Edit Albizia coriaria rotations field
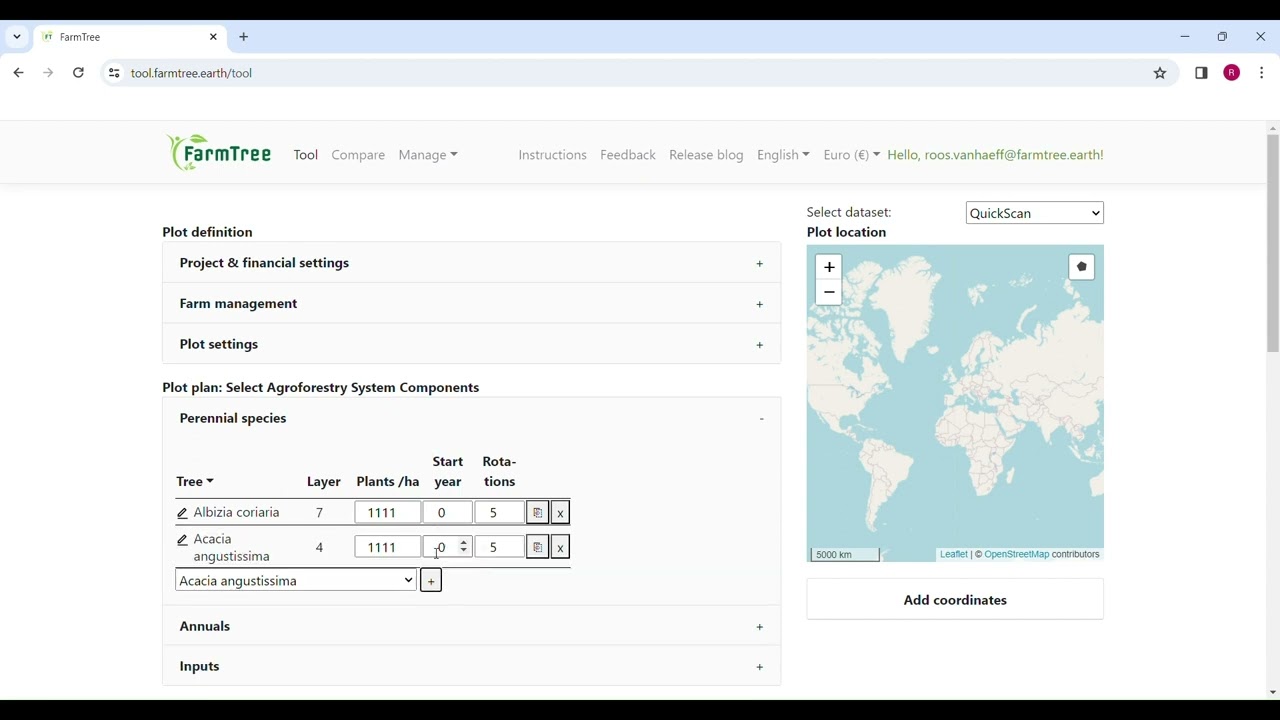The width and height of the screenshot is (1280, 720). pyautogui.click(x=499, y=513)
